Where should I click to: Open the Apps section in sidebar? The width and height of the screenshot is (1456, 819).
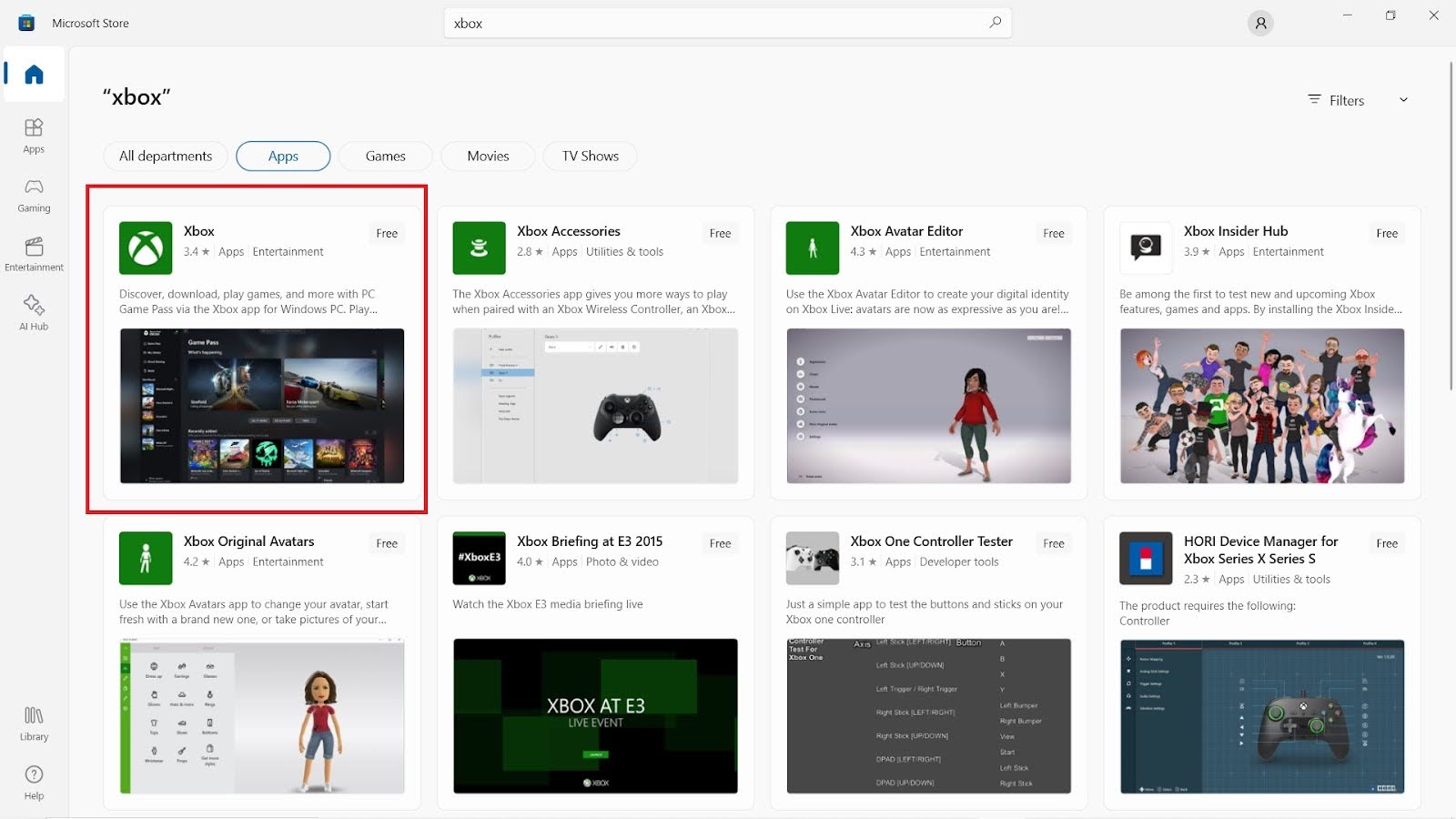(x=34, y=136)
